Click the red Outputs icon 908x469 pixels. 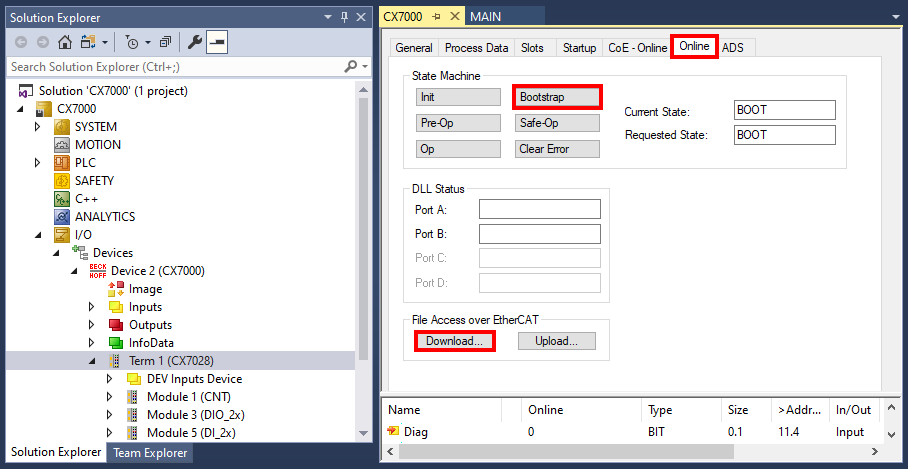pos(116,325)
